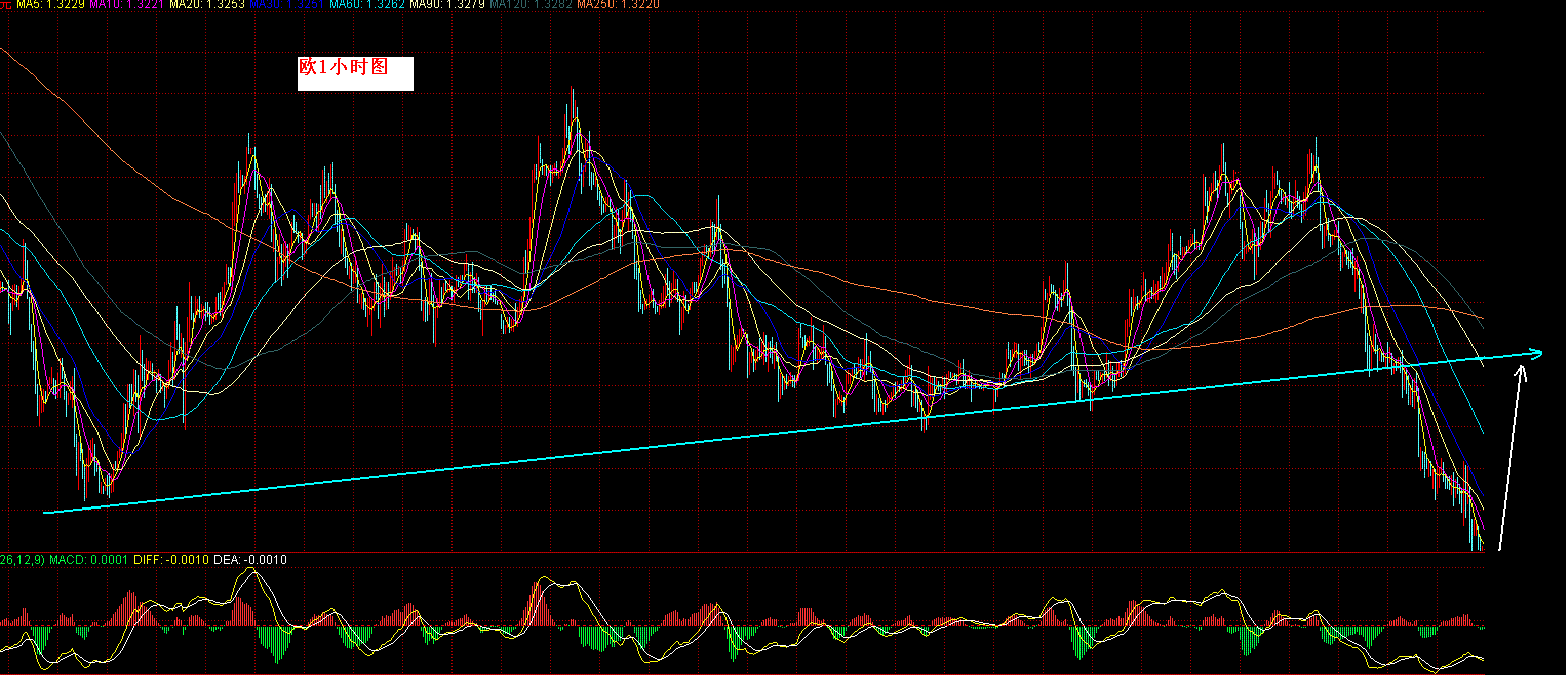This screenshot has width=1566, height=676.
Task: Click the DEA: -0.0010 label
Action: click(250, 560)
